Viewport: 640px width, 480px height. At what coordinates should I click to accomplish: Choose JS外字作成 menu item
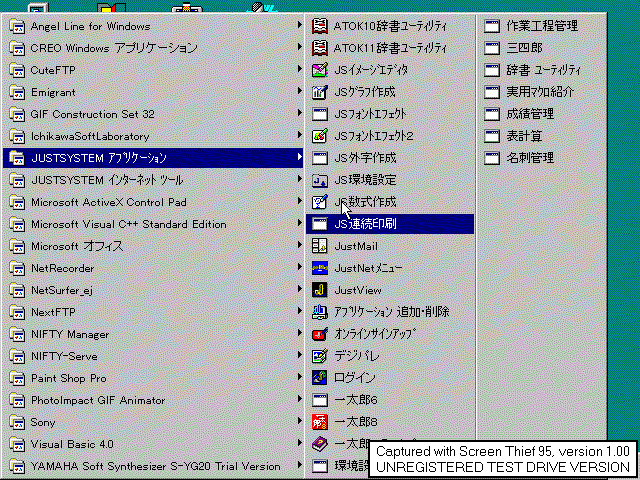390,158
